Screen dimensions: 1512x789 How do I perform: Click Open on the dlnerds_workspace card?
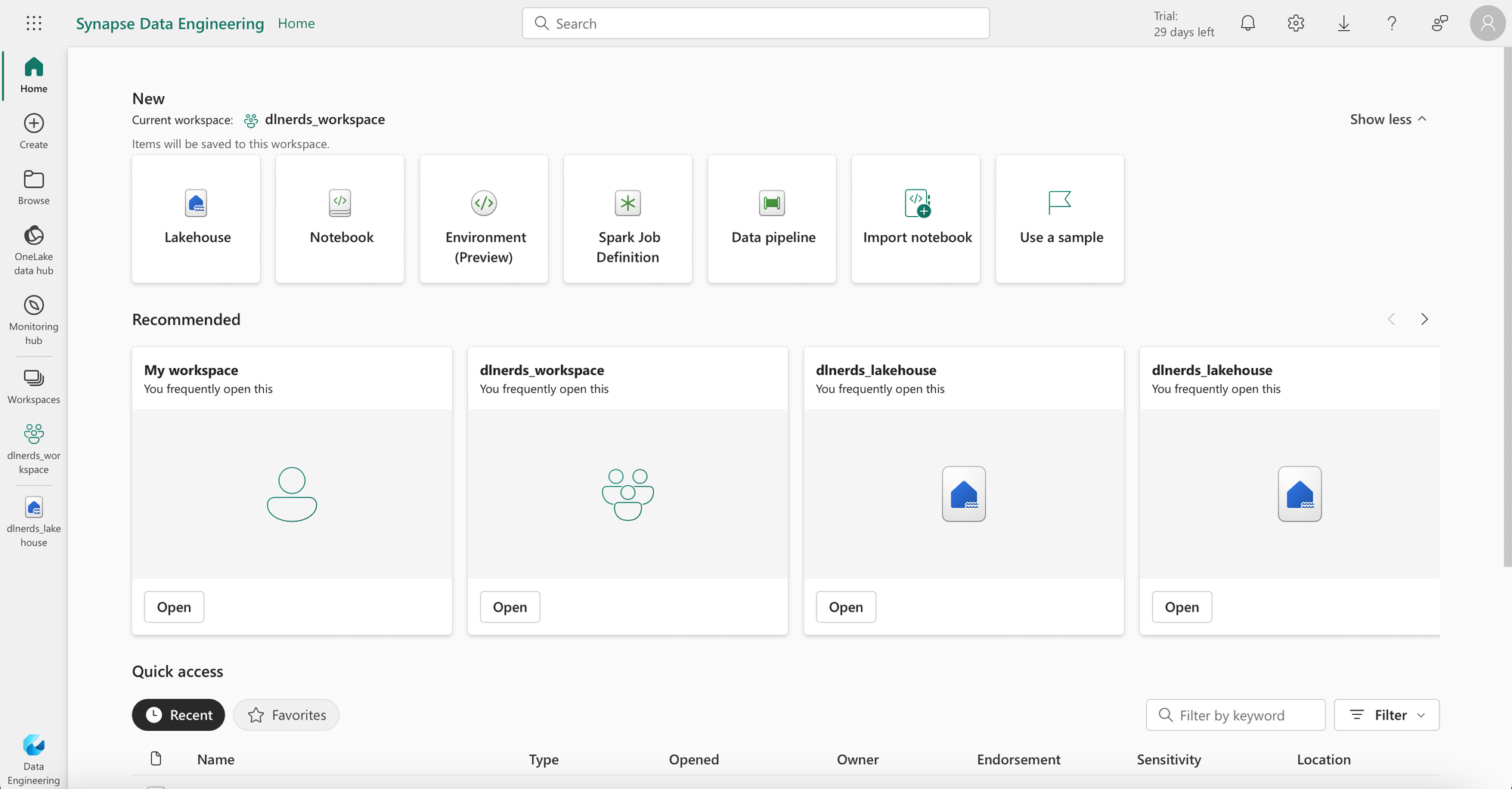pyautogui.click(x=510, y=607)
